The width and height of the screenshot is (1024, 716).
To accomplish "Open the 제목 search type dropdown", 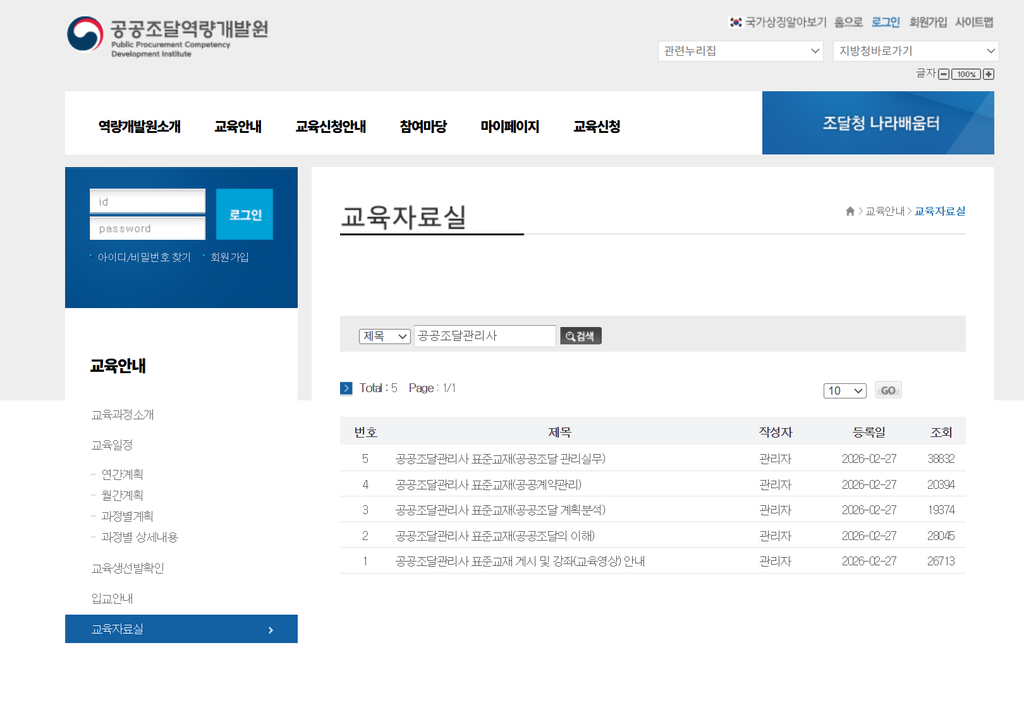I will point(385,336).
